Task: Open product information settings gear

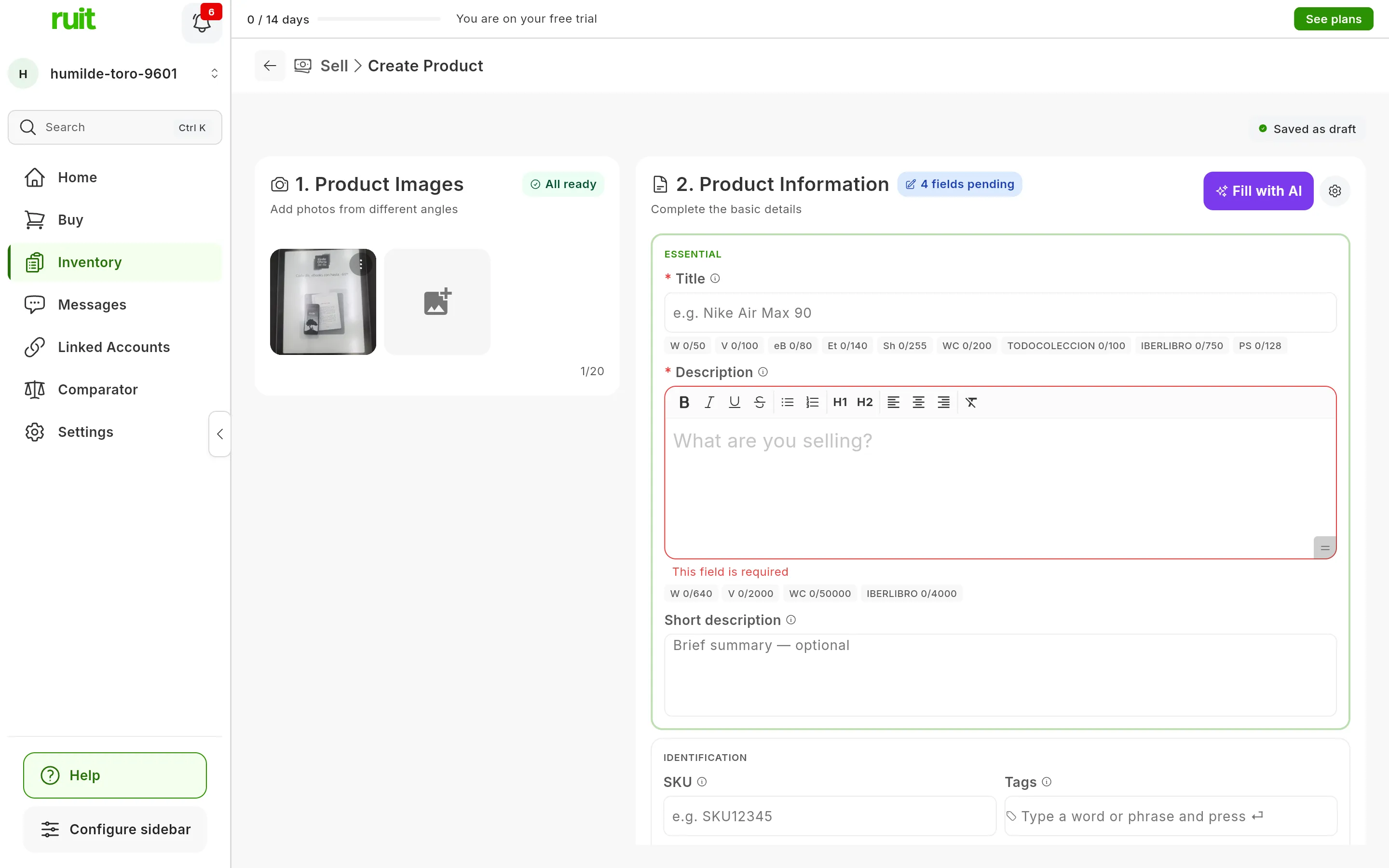Action: [x=1335, y=190]
